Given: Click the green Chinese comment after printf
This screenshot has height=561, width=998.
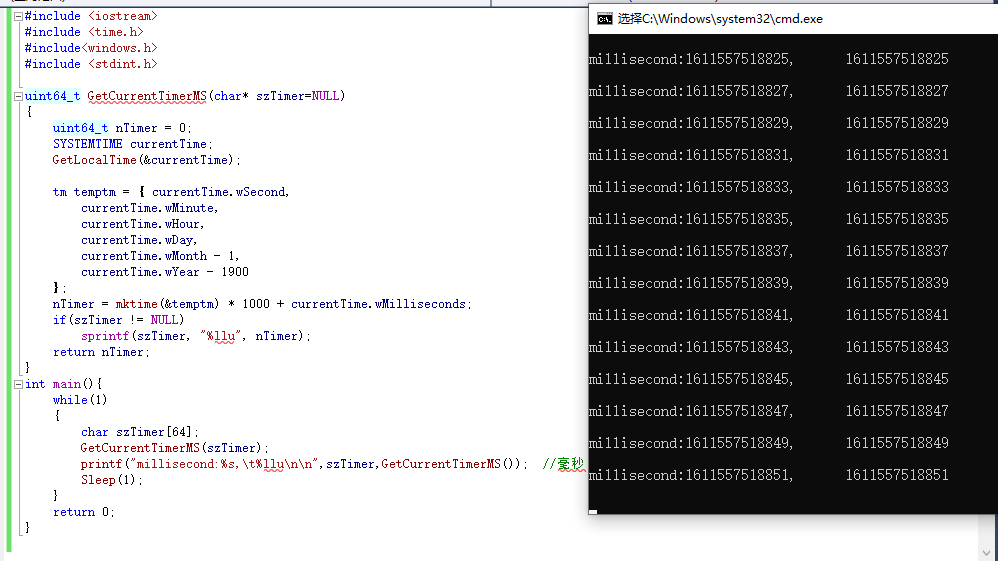Looking at the screenshot, I should pos(563,464).
